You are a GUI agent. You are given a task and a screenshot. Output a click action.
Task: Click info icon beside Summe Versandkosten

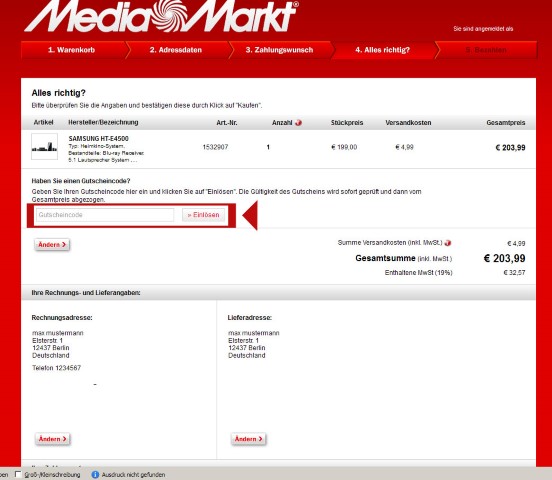click(448, 243)
